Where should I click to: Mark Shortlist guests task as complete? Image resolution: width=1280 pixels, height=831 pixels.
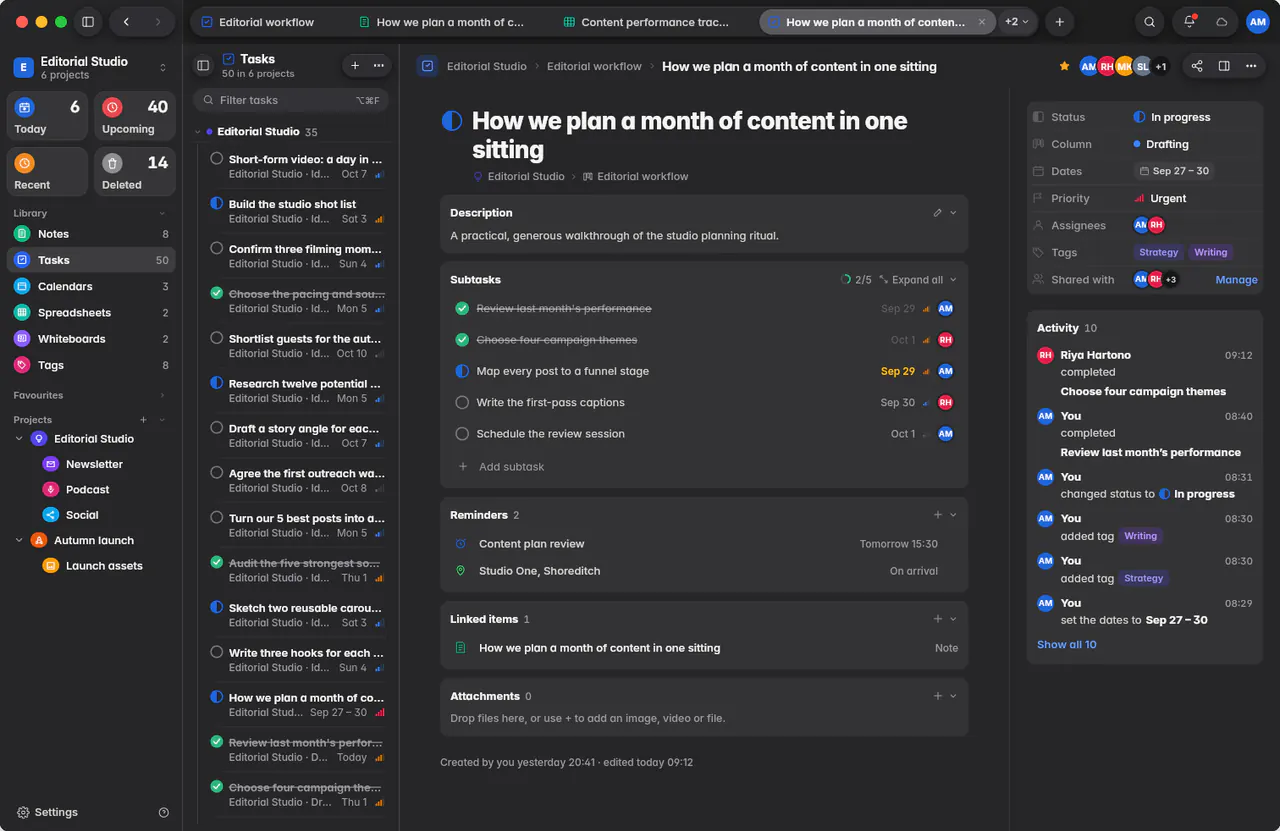point(217,338)
